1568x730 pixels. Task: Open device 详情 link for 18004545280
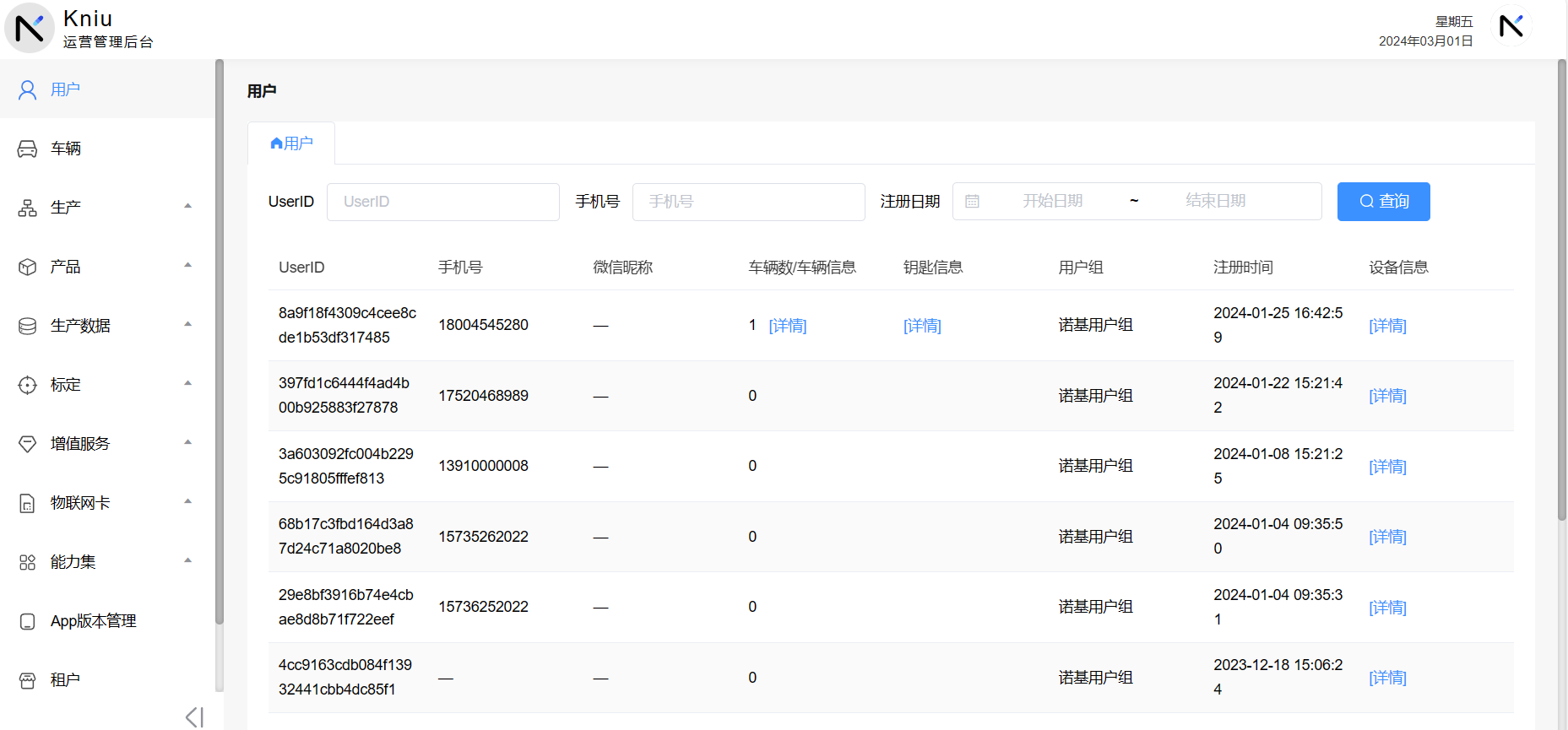(x=1387, y=326)
